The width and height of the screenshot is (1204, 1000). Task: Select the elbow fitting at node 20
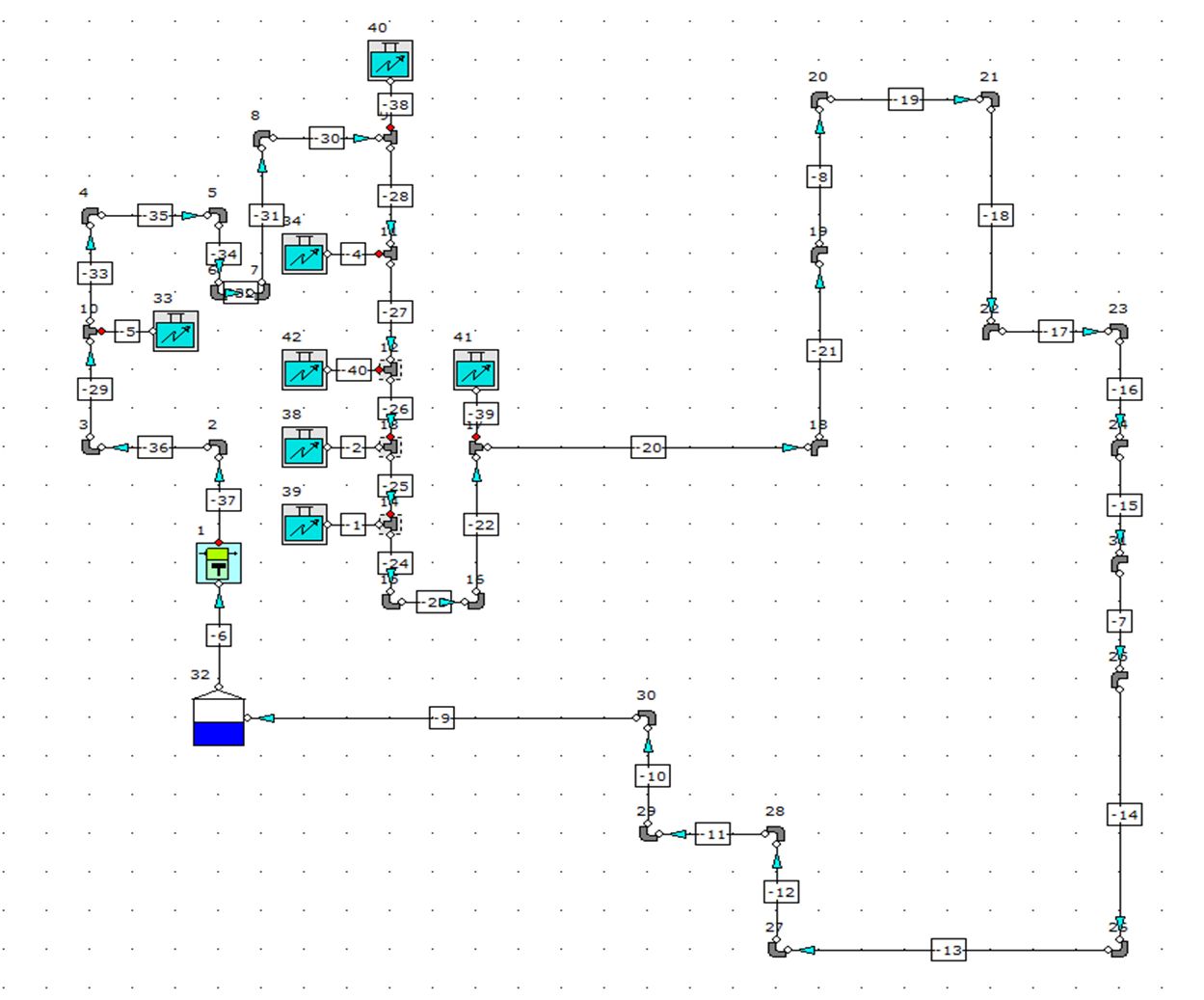(819, 99)
